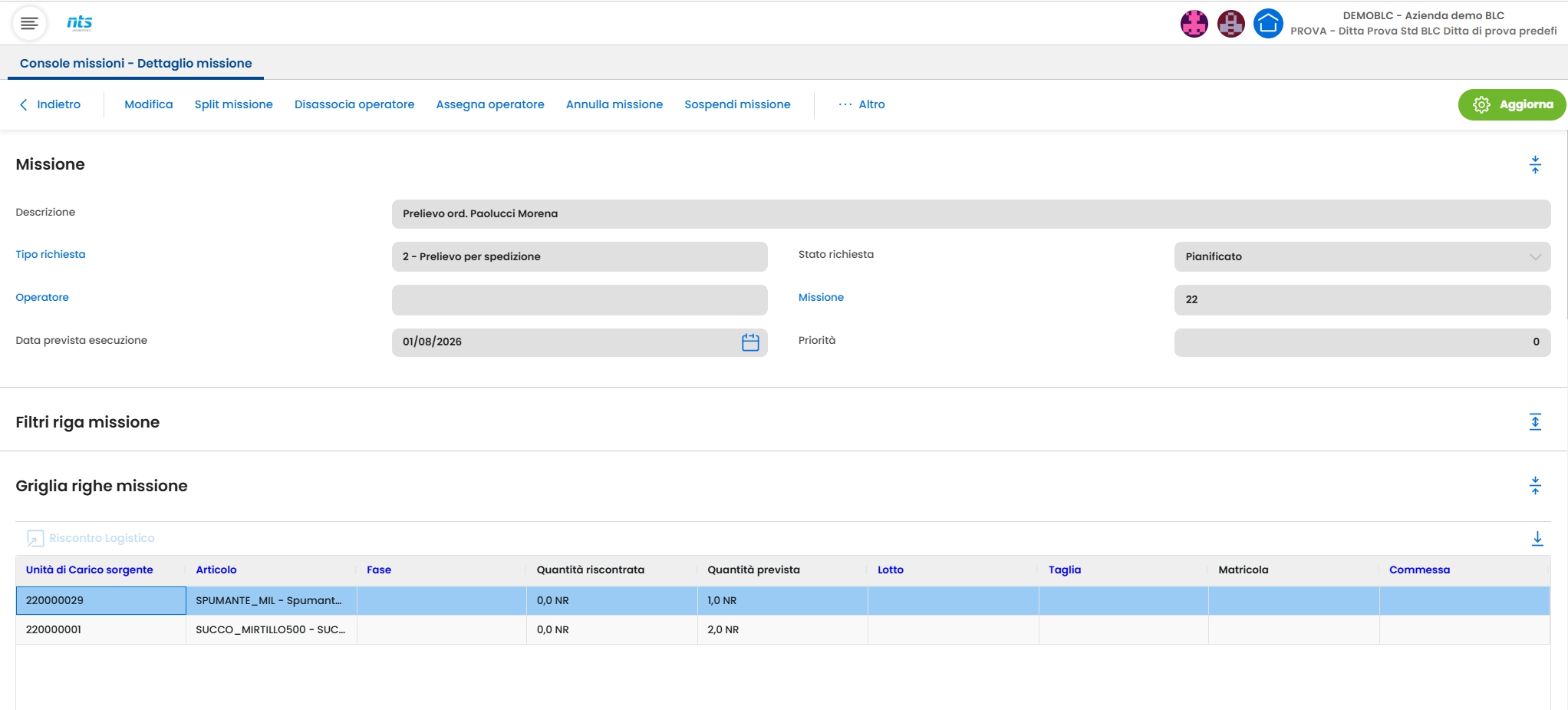The height and width of the screenshot is (710, 1568).
Task: Click the dark red building icon
Action: pos(1230,24)
